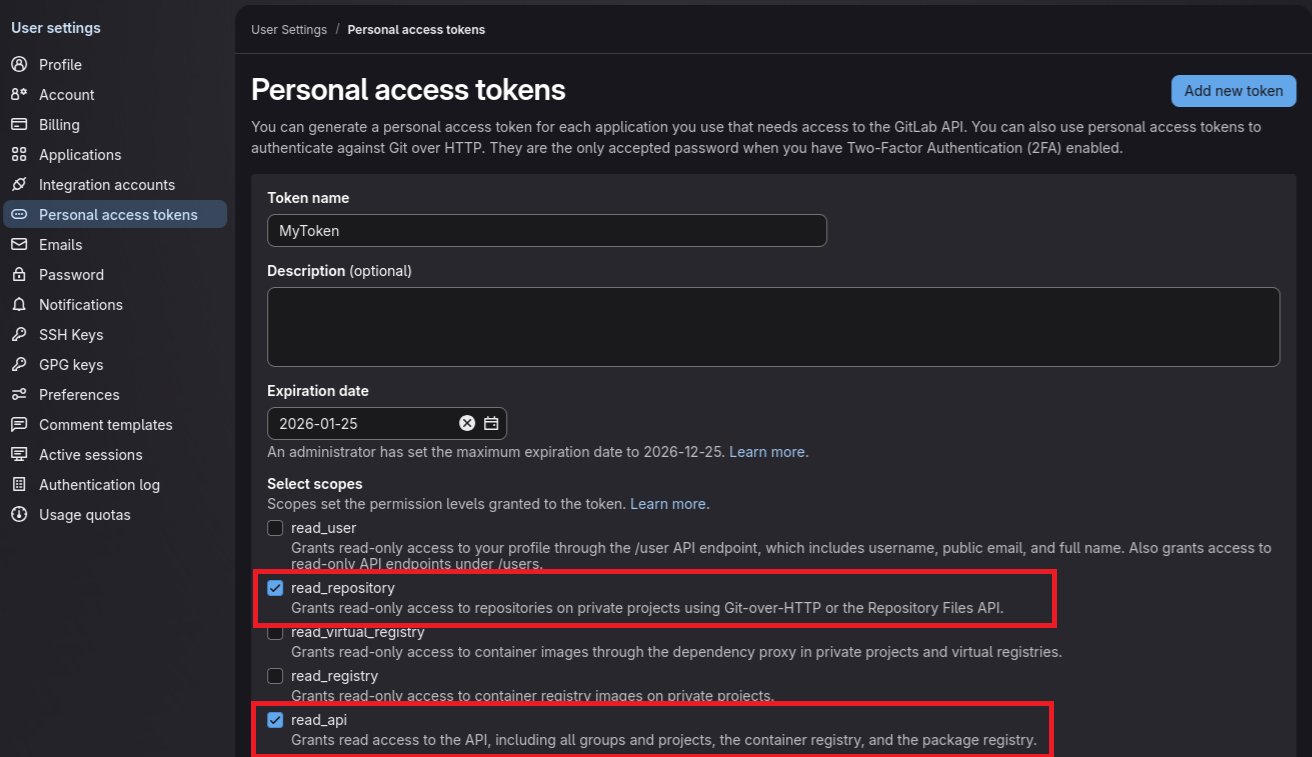Uncheck the read_repository scope
Screen dimensions: 1312x757
(x=275, y=588)
